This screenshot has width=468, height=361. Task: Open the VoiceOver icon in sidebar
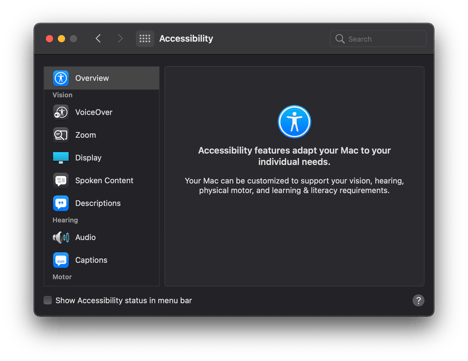61,112
